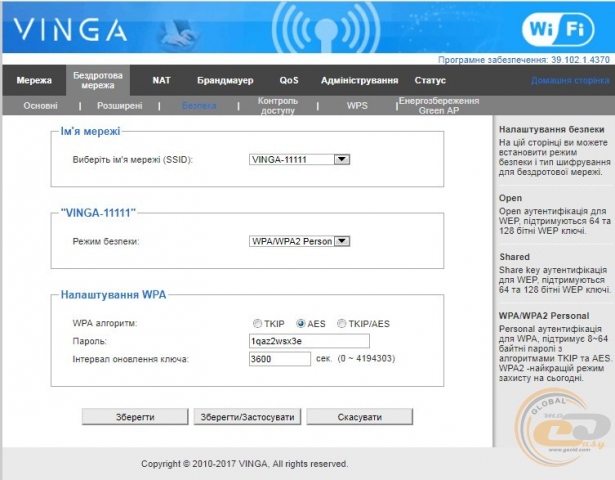Click the Налаштування безпеки help heading

click(551, 129)
